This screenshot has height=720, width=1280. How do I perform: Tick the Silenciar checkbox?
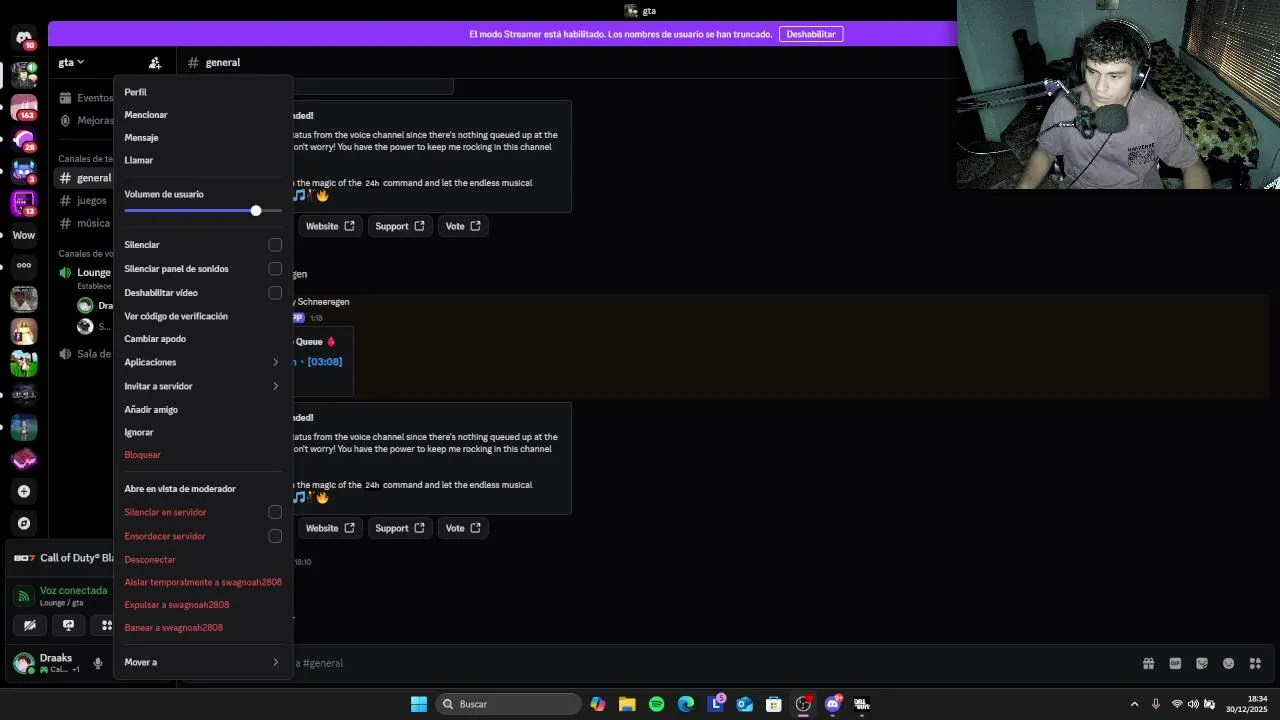[275, 245]
